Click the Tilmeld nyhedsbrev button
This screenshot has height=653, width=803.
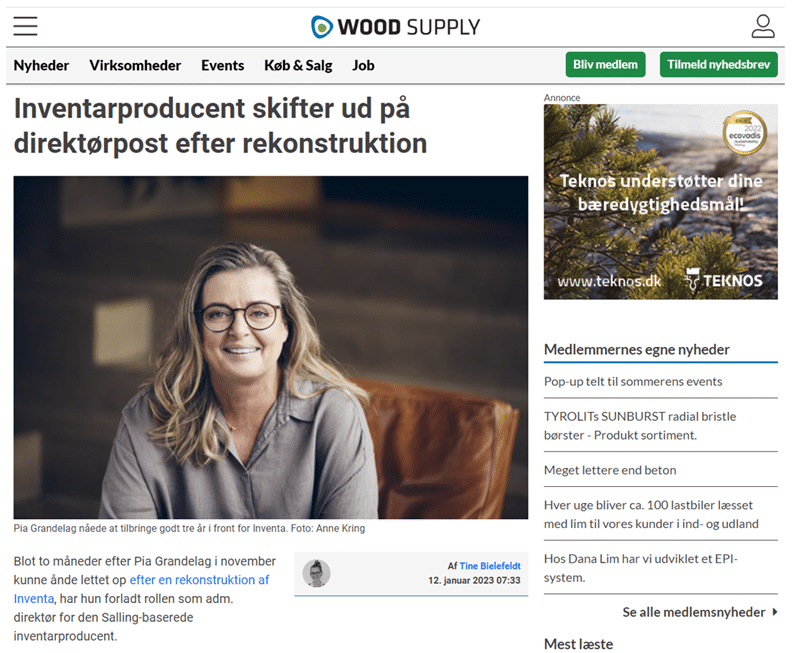click(719, 65)
